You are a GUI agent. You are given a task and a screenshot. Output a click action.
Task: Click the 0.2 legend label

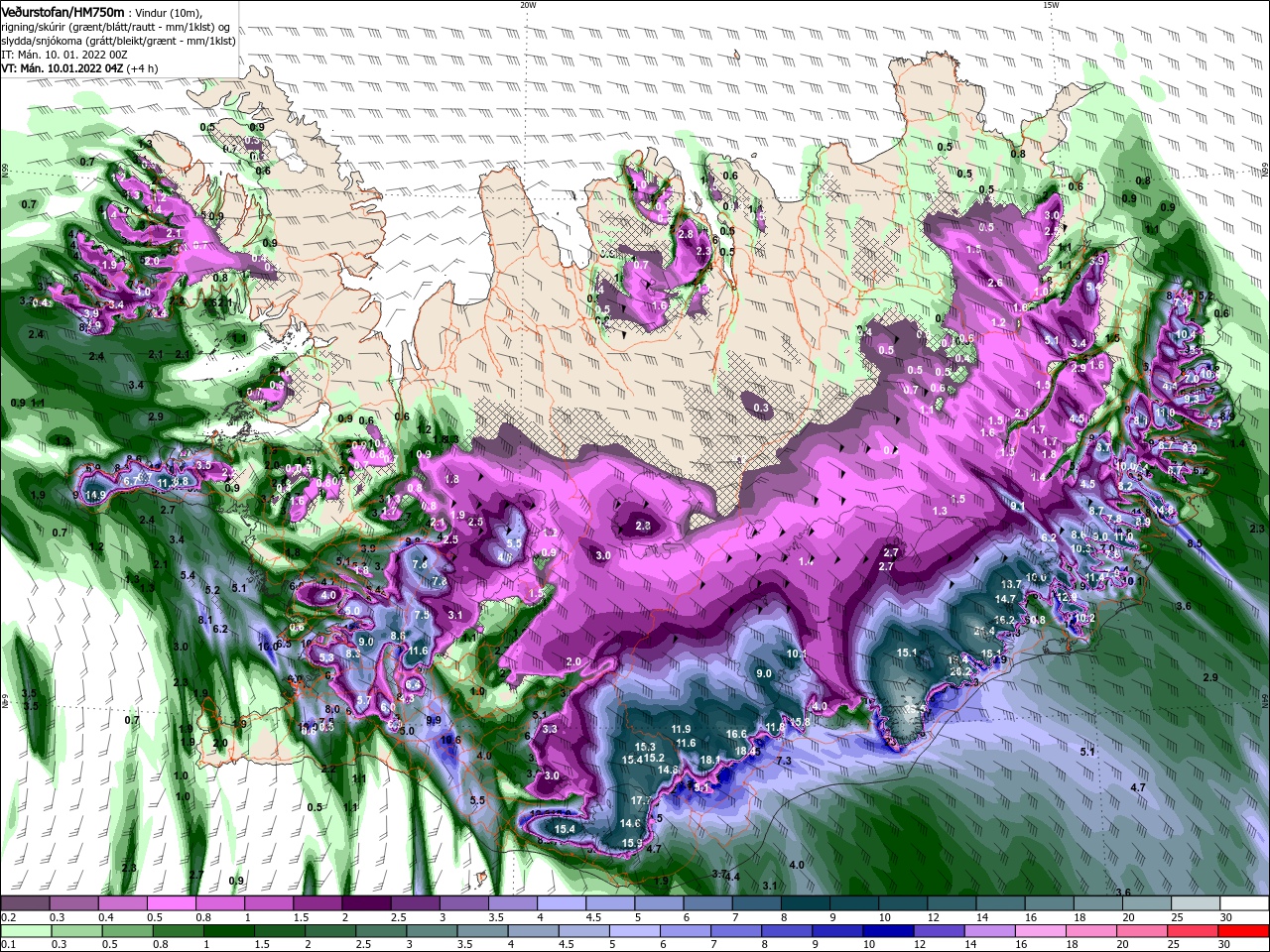(x=8, y=917)
